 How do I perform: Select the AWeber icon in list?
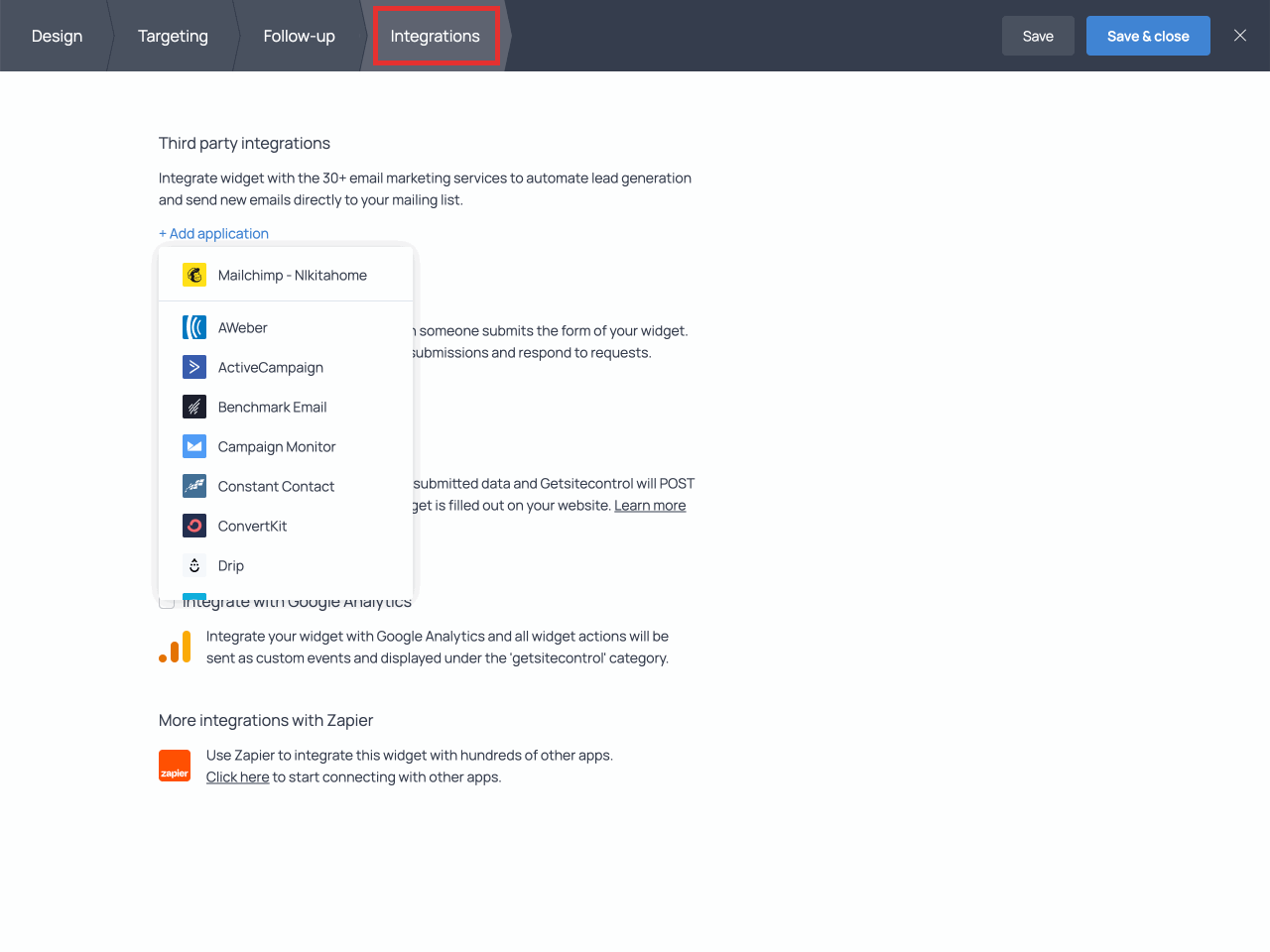pos(194,327)
